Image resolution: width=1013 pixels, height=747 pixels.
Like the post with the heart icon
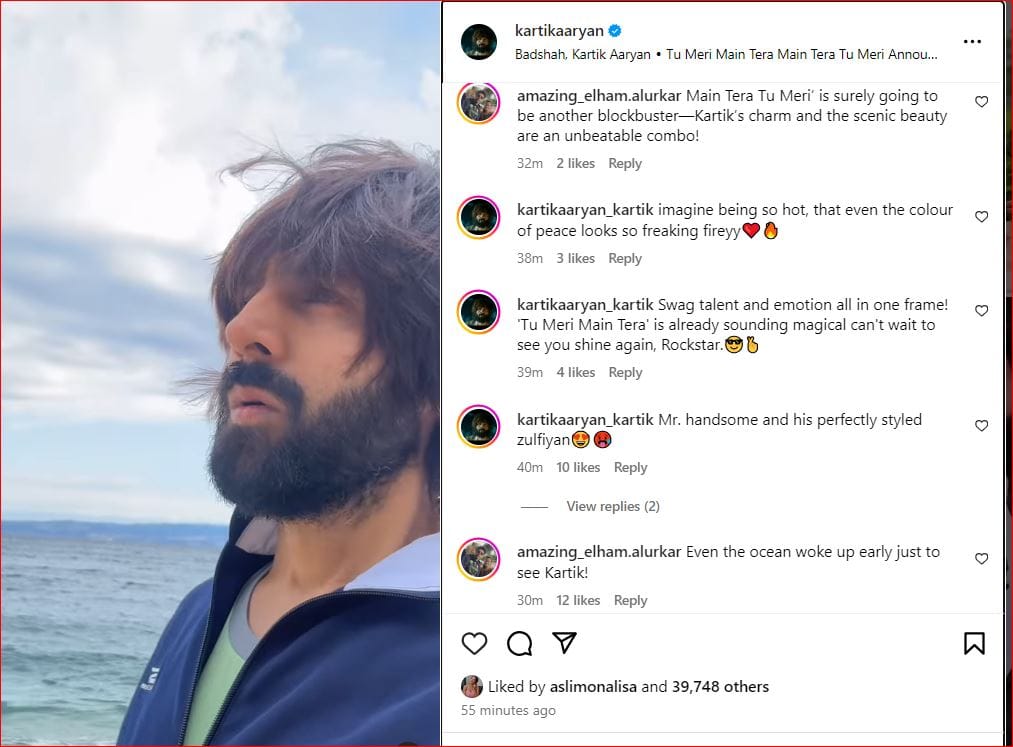point(474,643)
